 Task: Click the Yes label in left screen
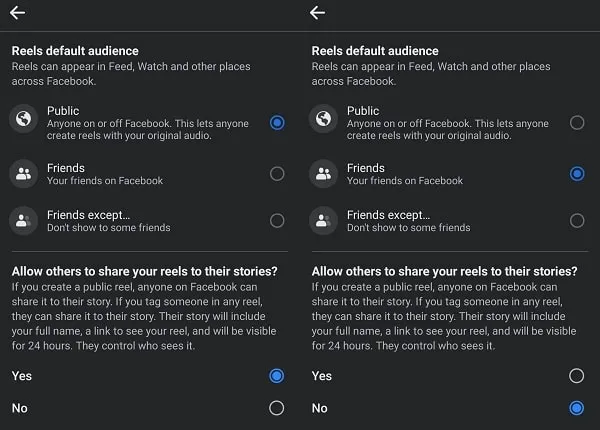(x=22, y=376)
